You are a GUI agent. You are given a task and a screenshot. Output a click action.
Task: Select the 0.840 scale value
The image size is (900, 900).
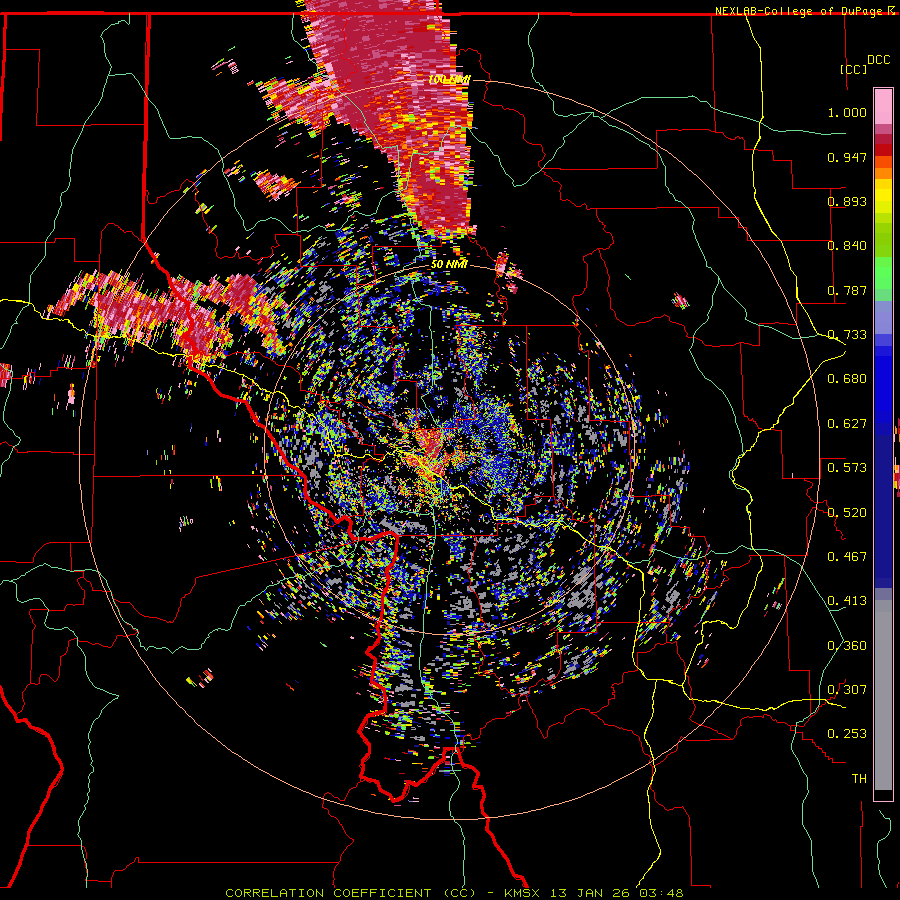coord(847,246)
